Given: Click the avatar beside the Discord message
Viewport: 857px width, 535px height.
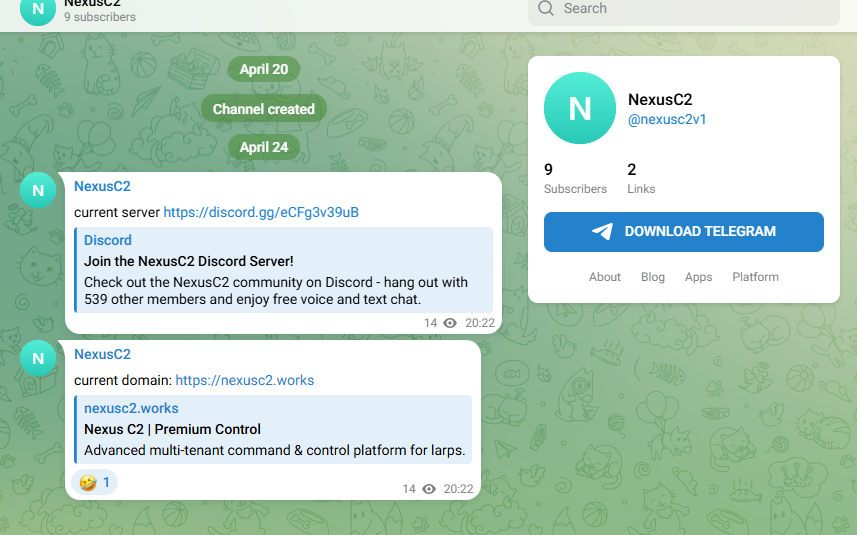Looking at the screenshot, I should (x=38, y=190).
